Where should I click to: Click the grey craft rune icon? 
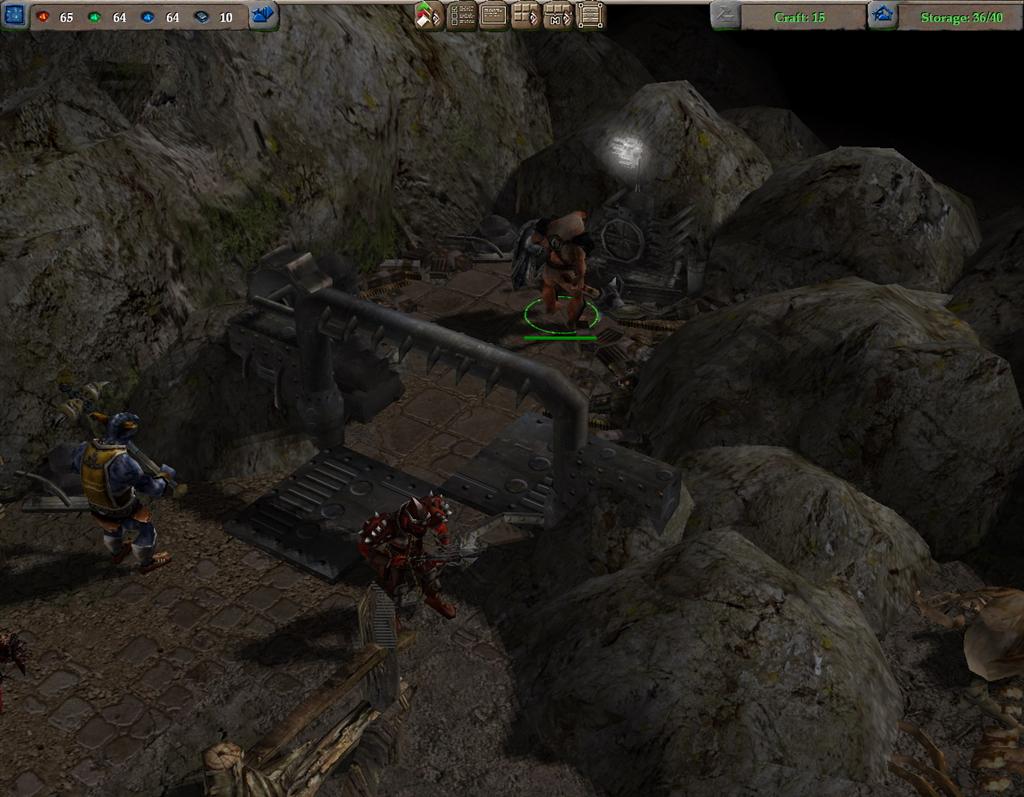[726, 16]
